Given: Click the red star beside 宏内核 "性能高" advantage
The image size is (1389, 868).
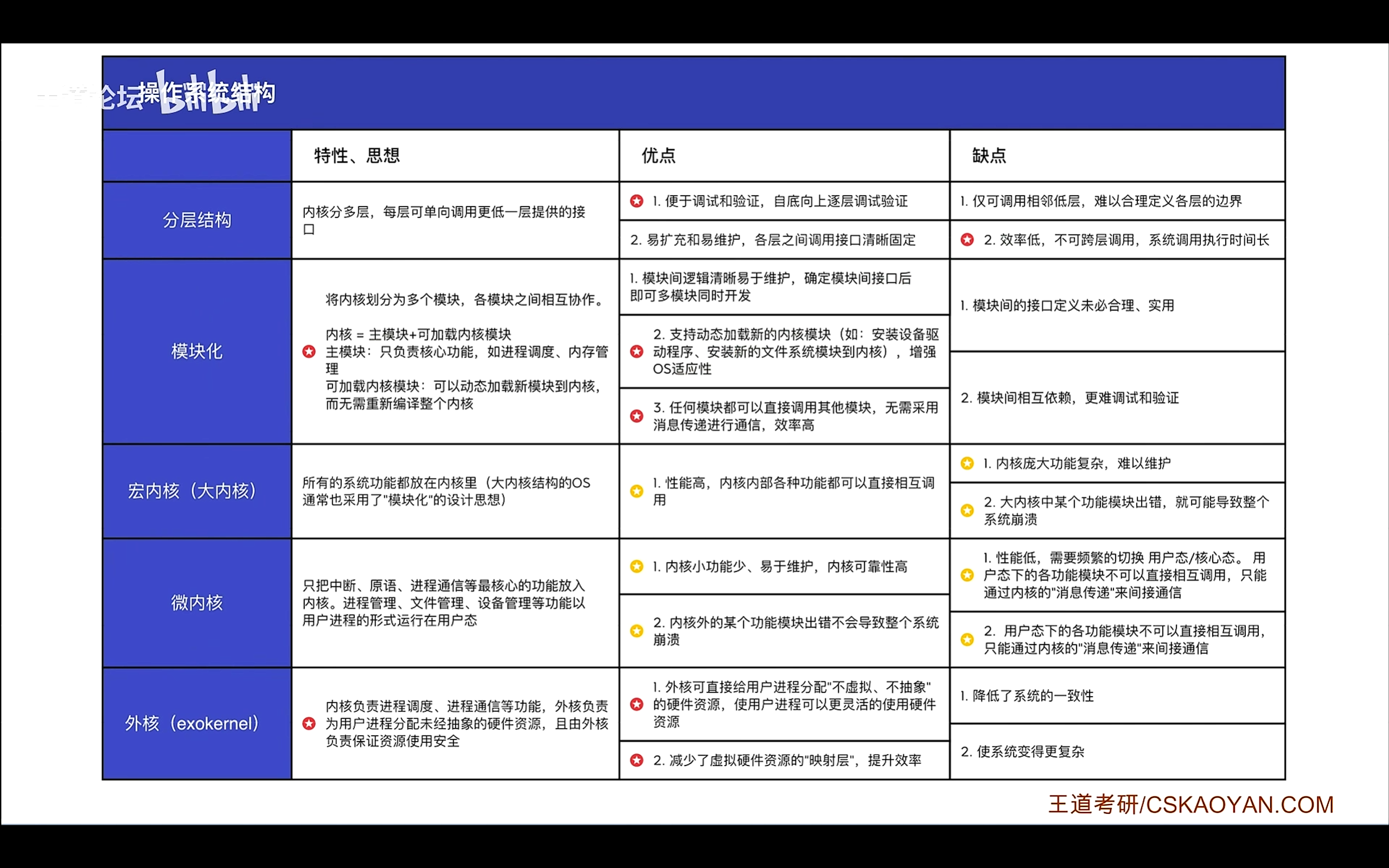Looking at the screenshot, I should (636, 492).
